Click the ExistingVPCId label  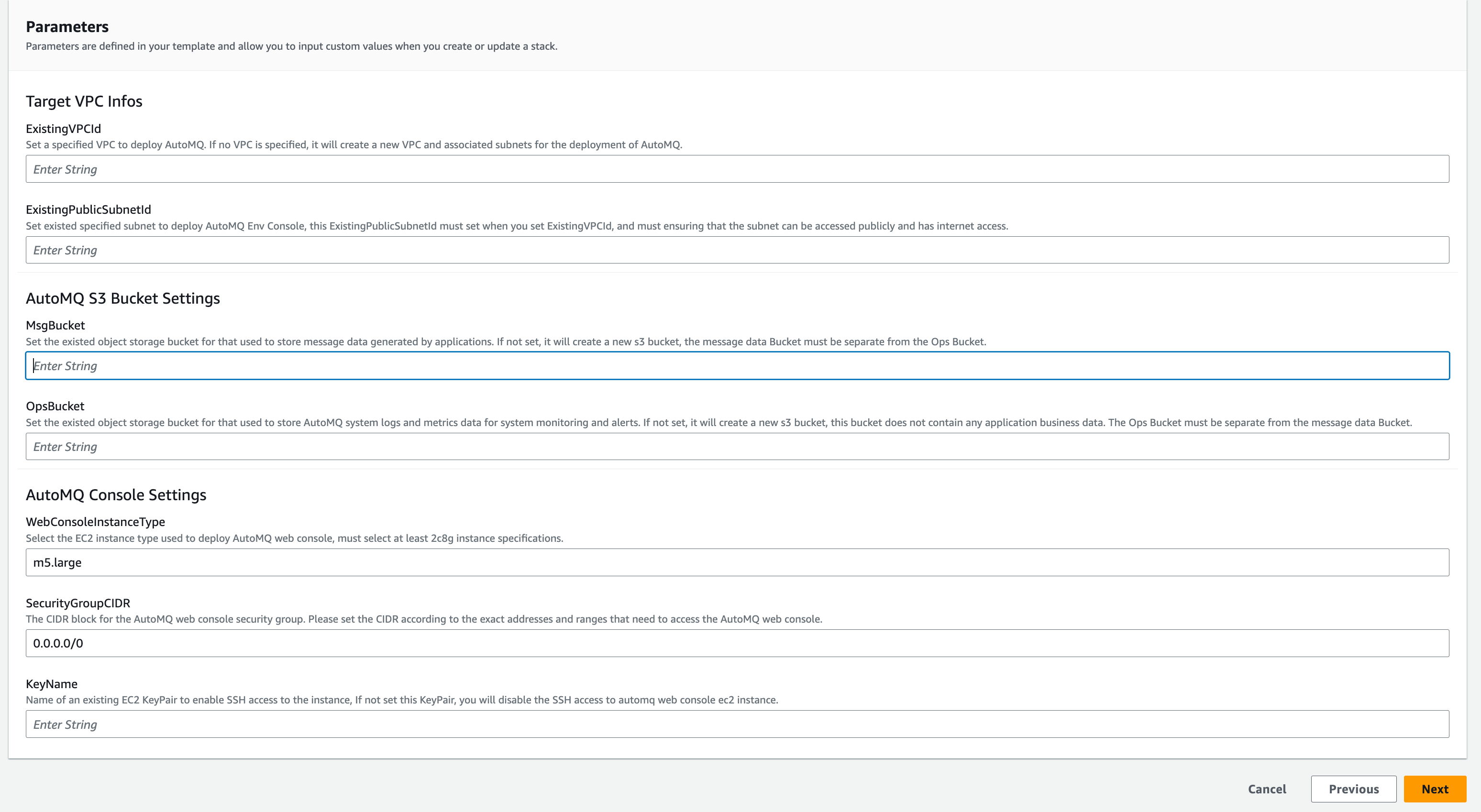[63, 129]
